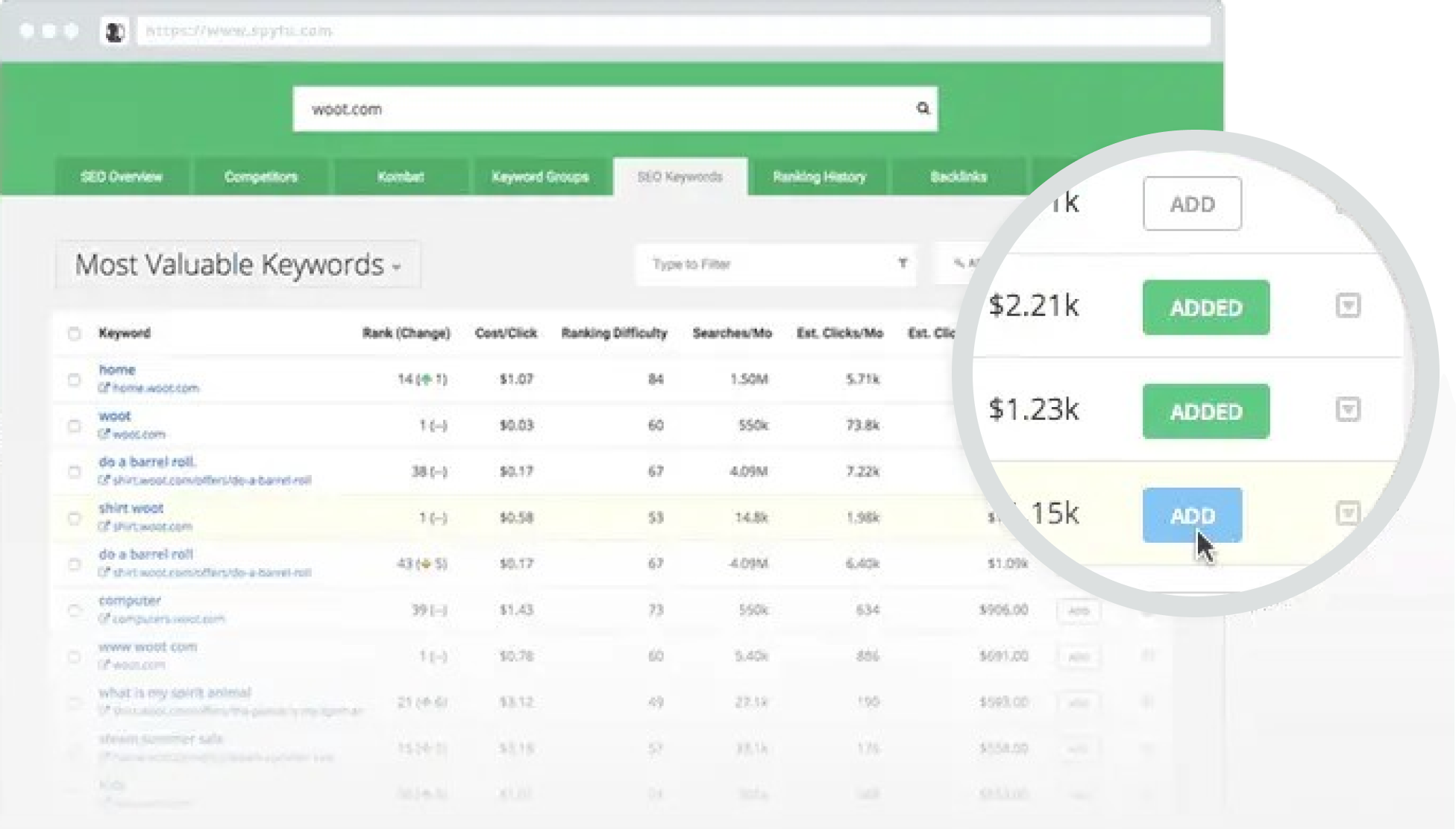Image resolution: width=1456 pixels, height=829 pixels.
Task: Open the dropdown arrow beside the blue ADD button
Action: click(x=1348, y=513)
